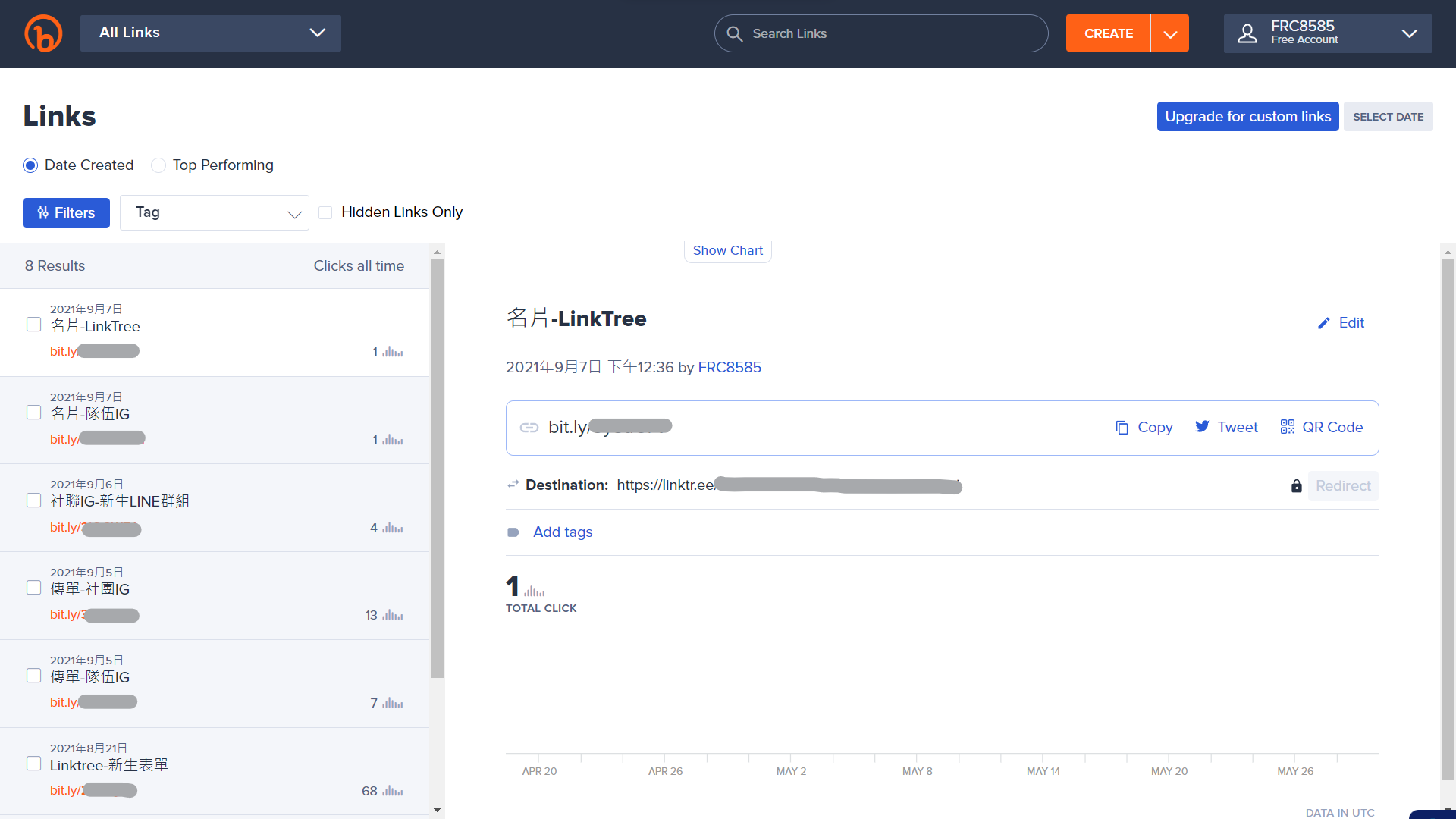Image resolution: width=1456 pixels, height=819 pixels.
Task: Select the Linktree-新生表單 link title
Action: pos(108,765)
